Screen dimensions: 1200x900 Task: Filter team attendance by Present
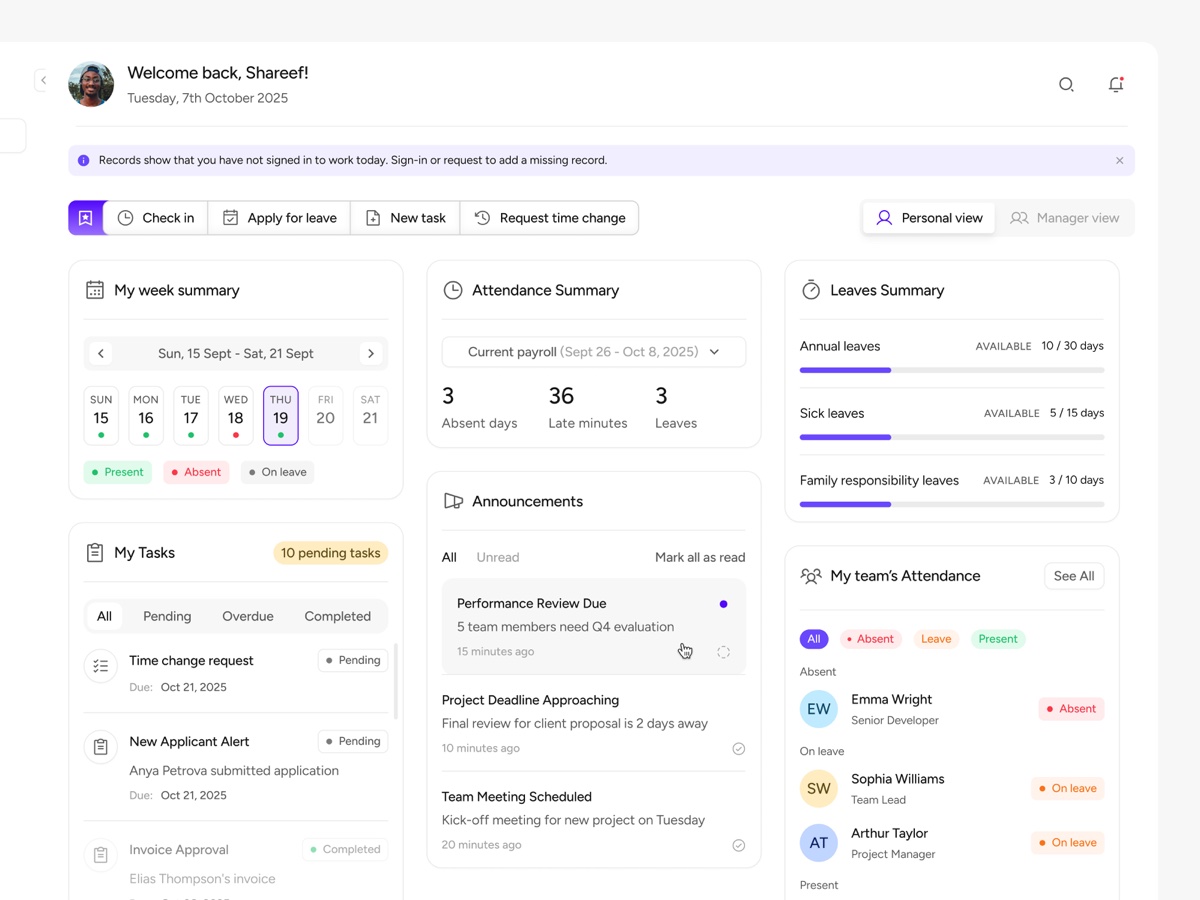(998, 639)
